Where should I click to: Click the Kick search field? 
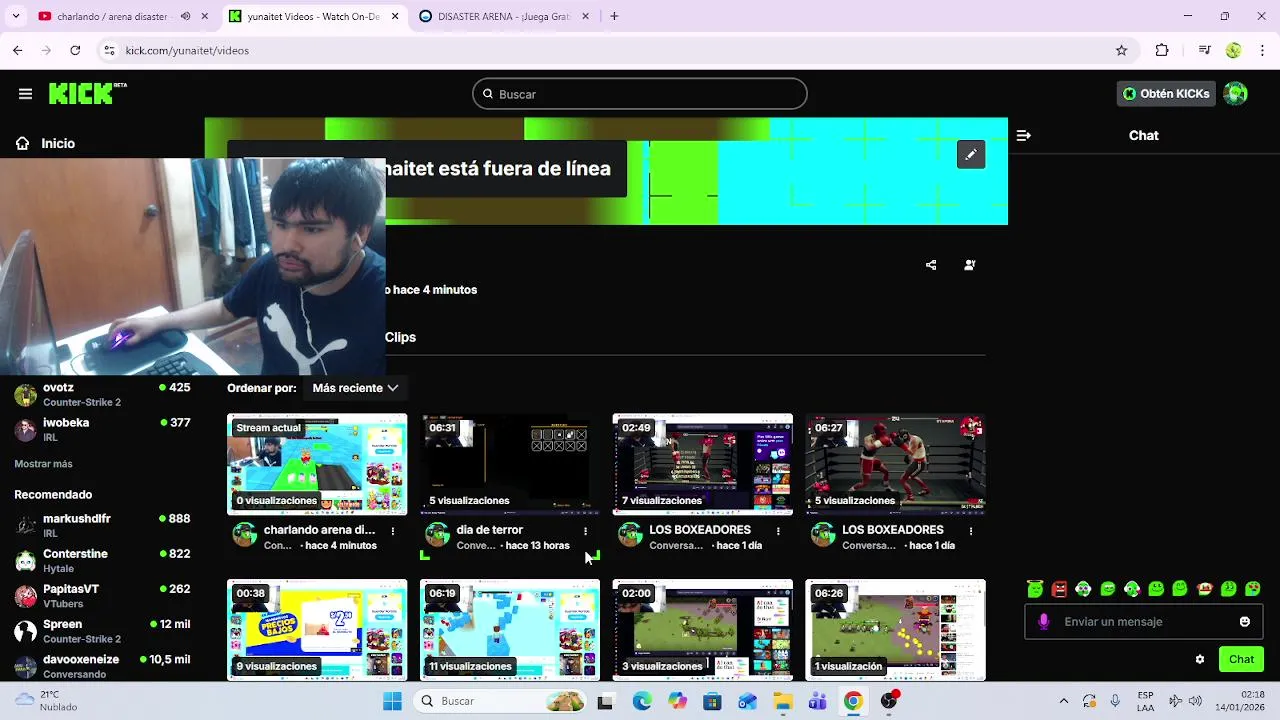pos(640,94)
